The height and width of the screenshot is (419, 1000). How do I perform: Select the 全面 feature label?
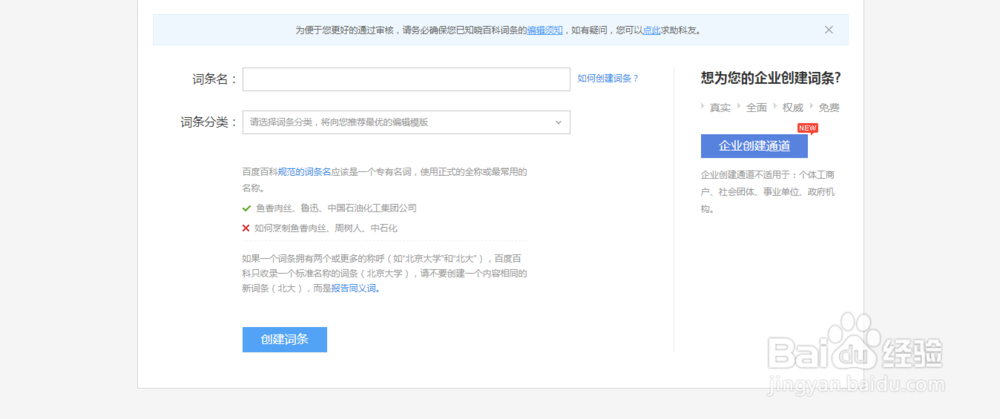[756, 108]
